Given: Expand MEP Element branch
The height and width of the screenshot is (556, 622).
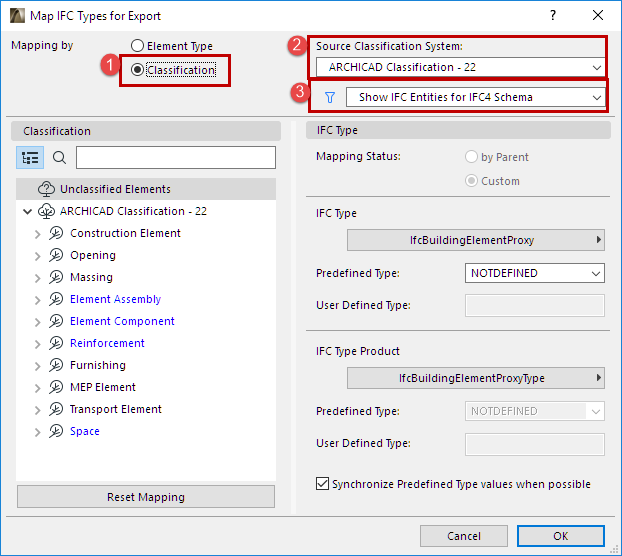Looking at the screenshot, I should (38, 388).
